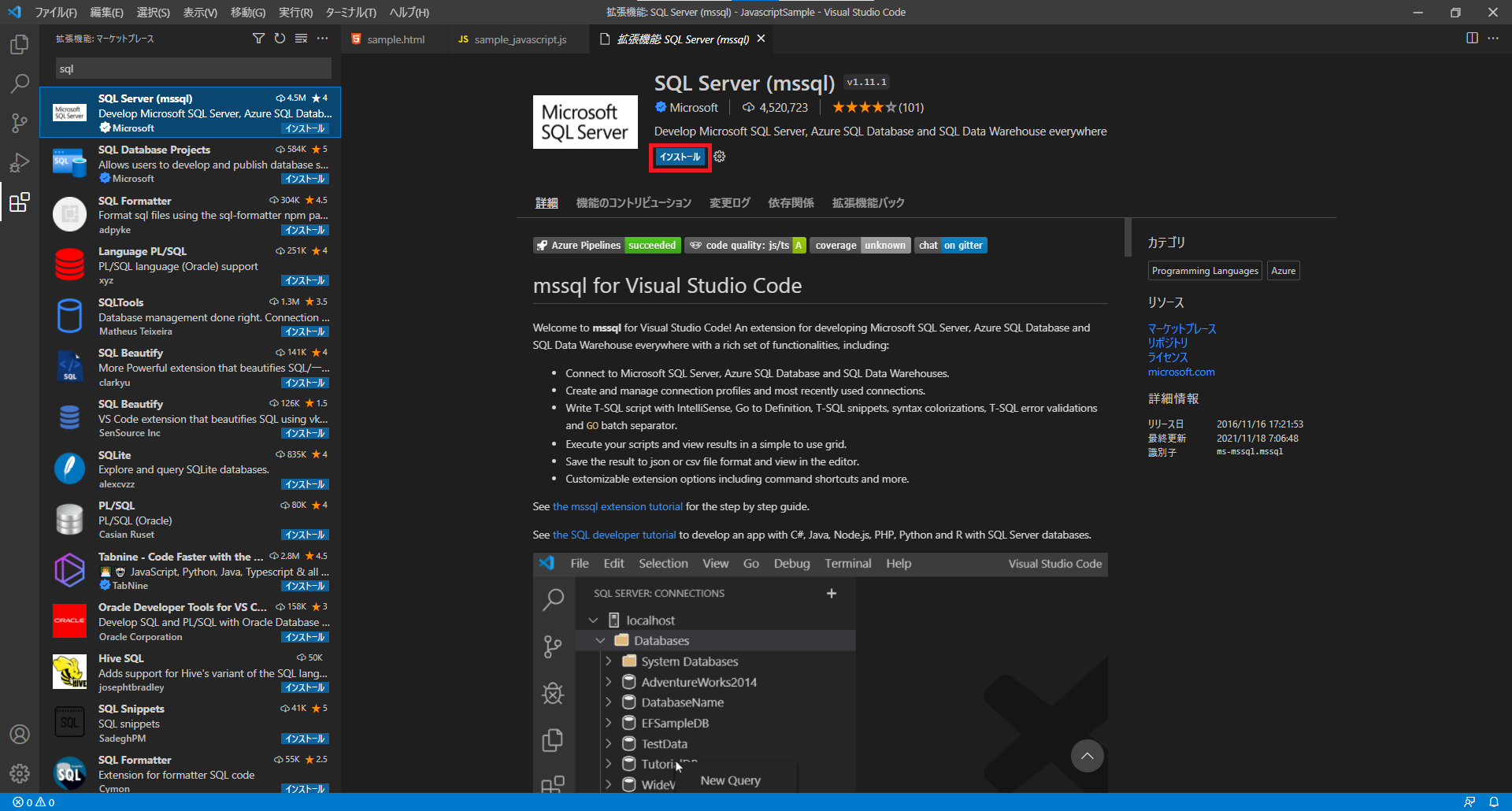Screen dimensions: 1512x811
Task: Split the editor to the right
Action: click(1472, 38)
